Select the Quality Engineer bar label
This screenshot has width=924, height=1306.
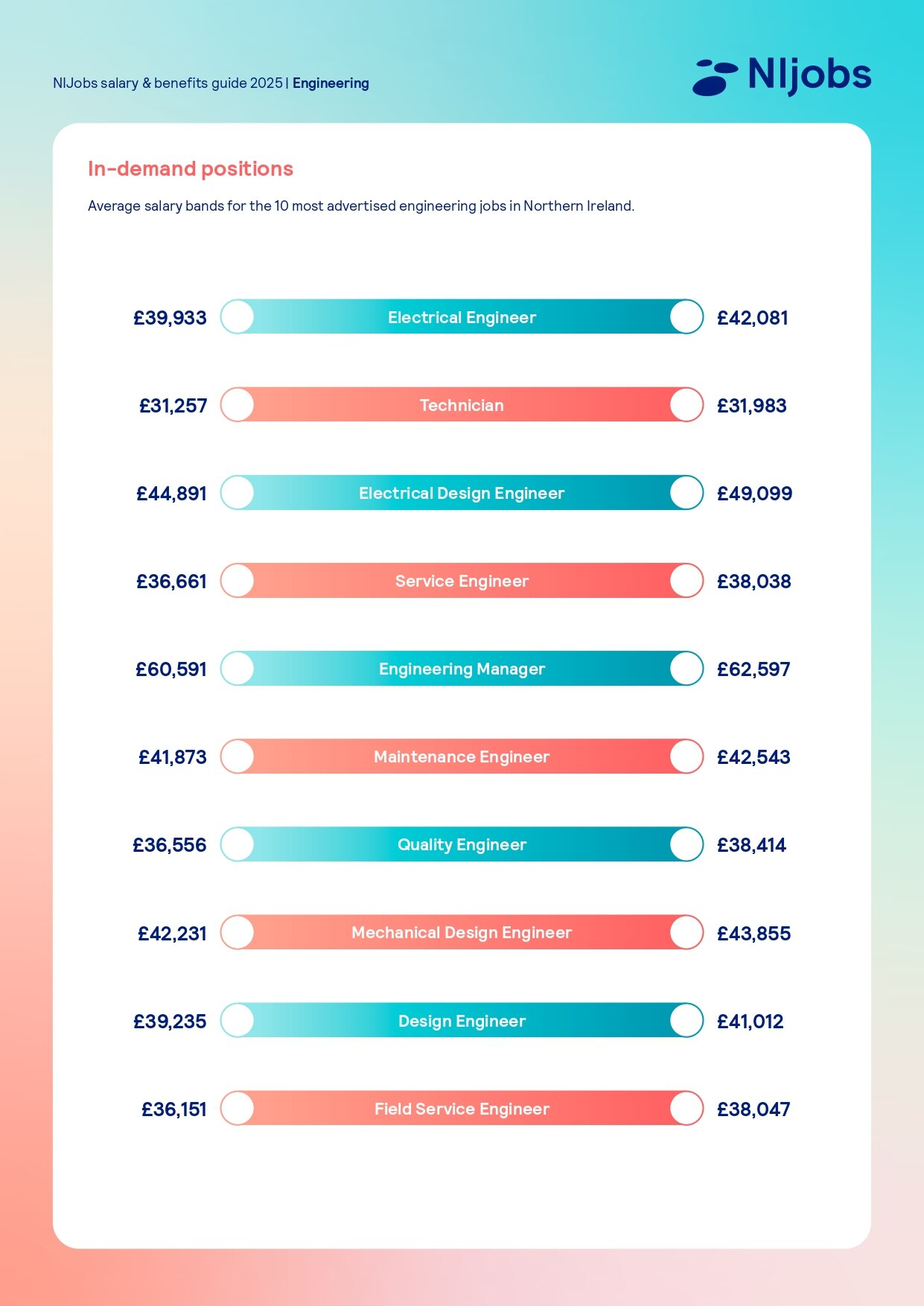[x=462, y=845]
